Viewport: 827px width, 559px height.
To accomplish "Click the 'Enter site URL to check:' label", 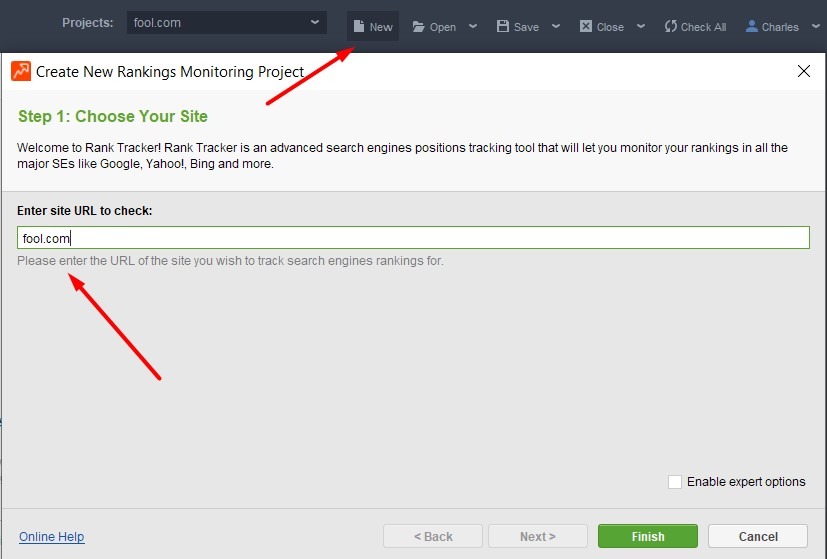I will (84, 211).
